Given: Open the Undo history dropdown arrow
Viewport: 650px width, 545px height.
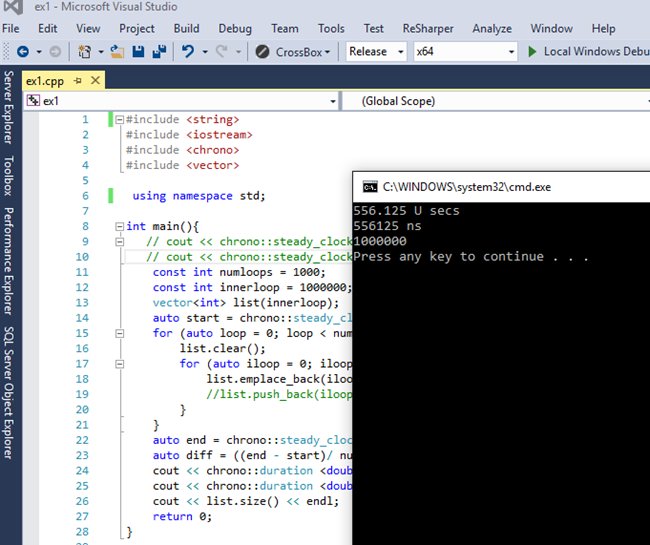Looking at the screenshot, I should (205, 52).
